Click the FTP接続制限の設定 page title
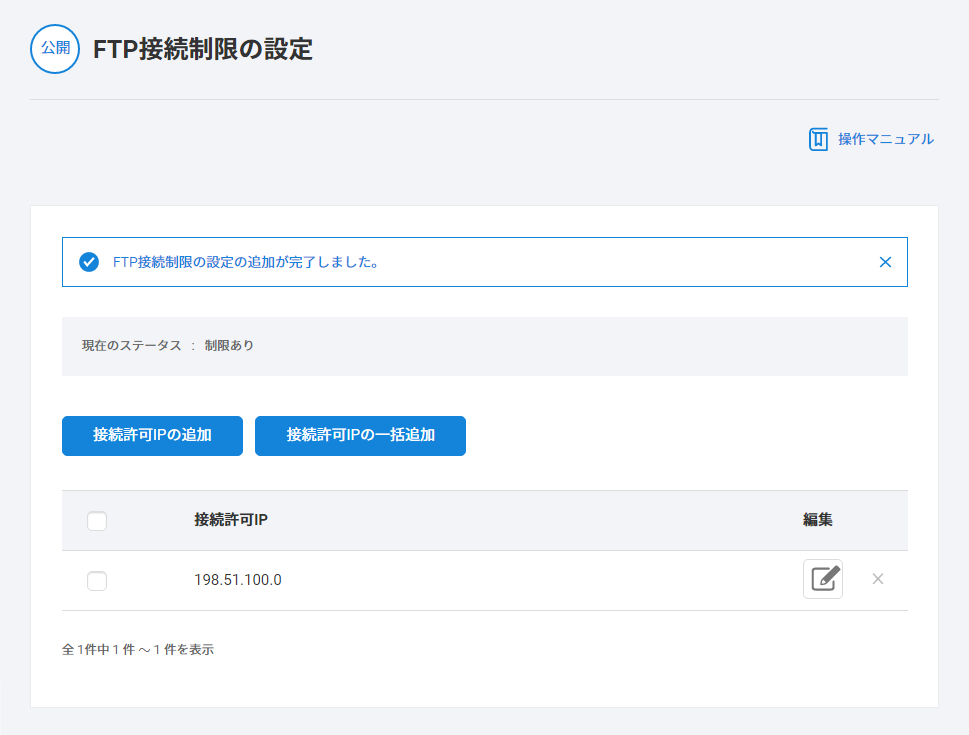969x735 pixels. click(x=203, y=50)
